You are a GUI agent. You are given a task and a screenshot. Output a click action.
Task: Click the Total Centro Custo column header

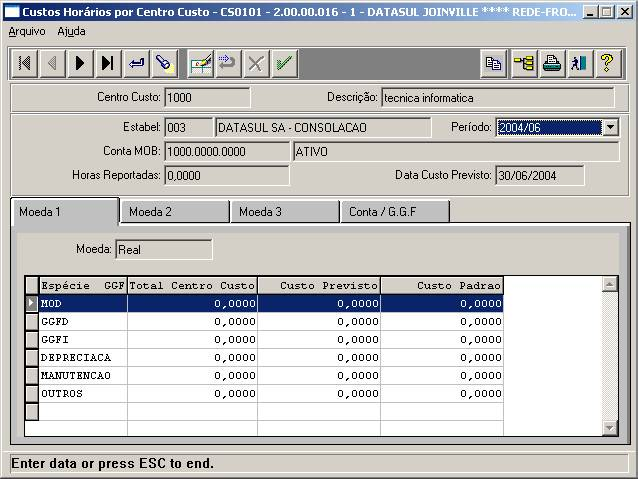click(192, 285)
